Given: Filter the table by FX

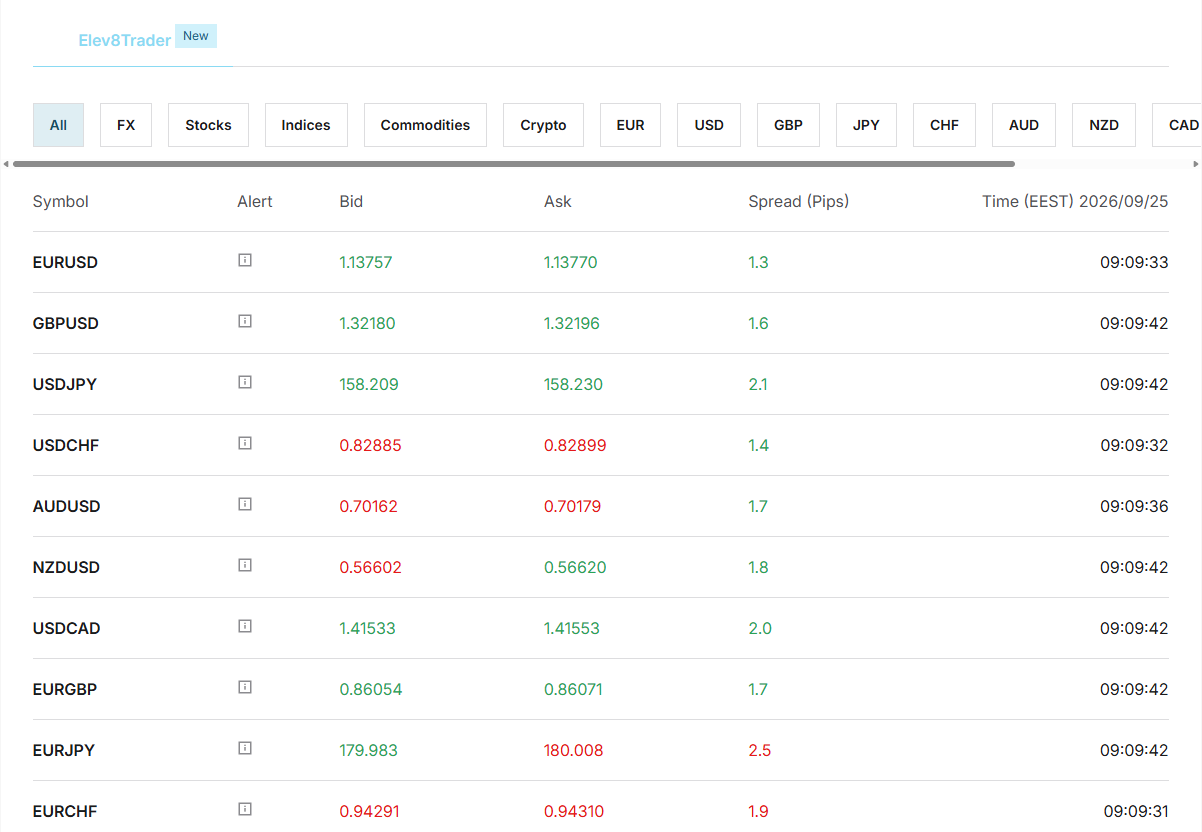Looking at the screenshot, I should pos(126,125).
